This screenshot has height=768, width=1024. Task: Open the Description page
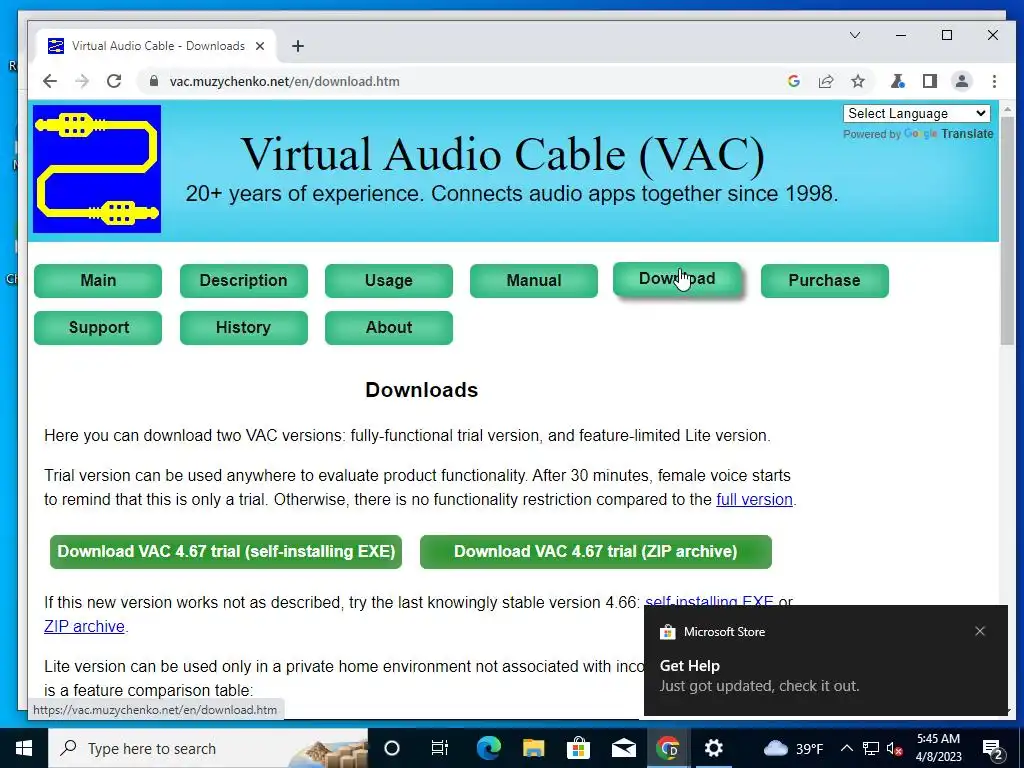tap(244, 280)
